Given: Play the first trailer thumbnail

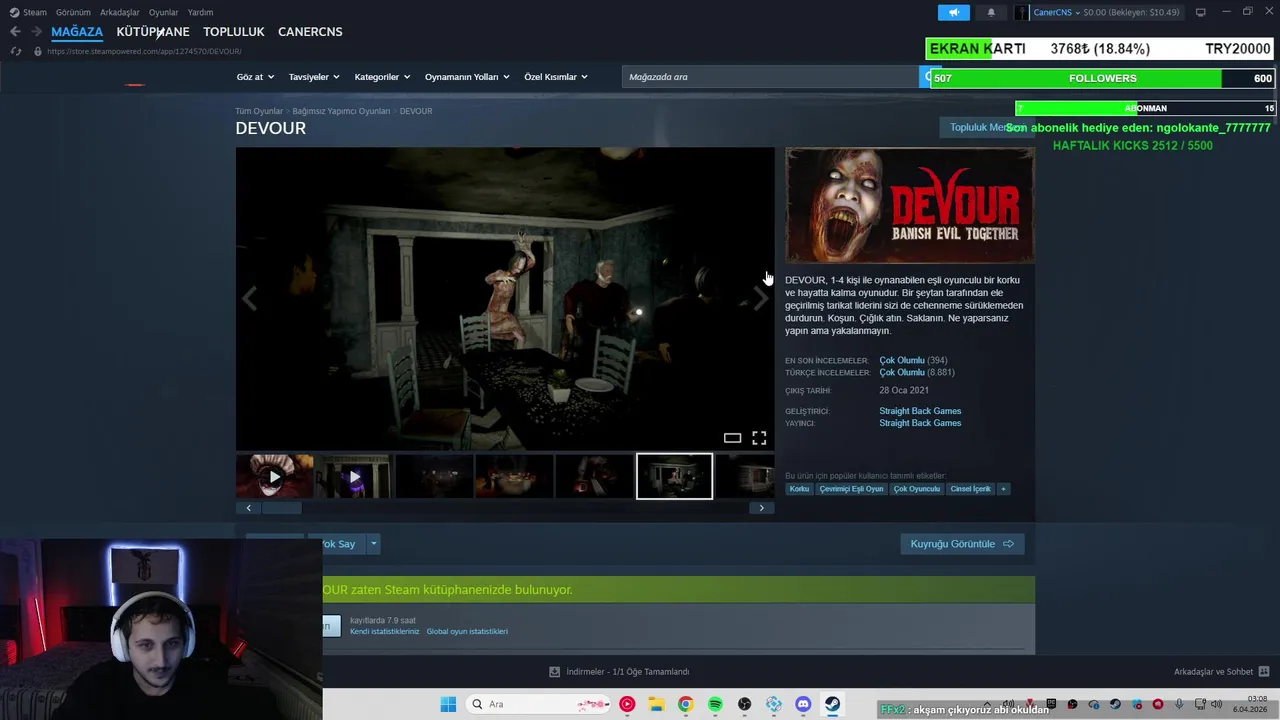Looking at the screenshot, I should [x=275, y=477].
